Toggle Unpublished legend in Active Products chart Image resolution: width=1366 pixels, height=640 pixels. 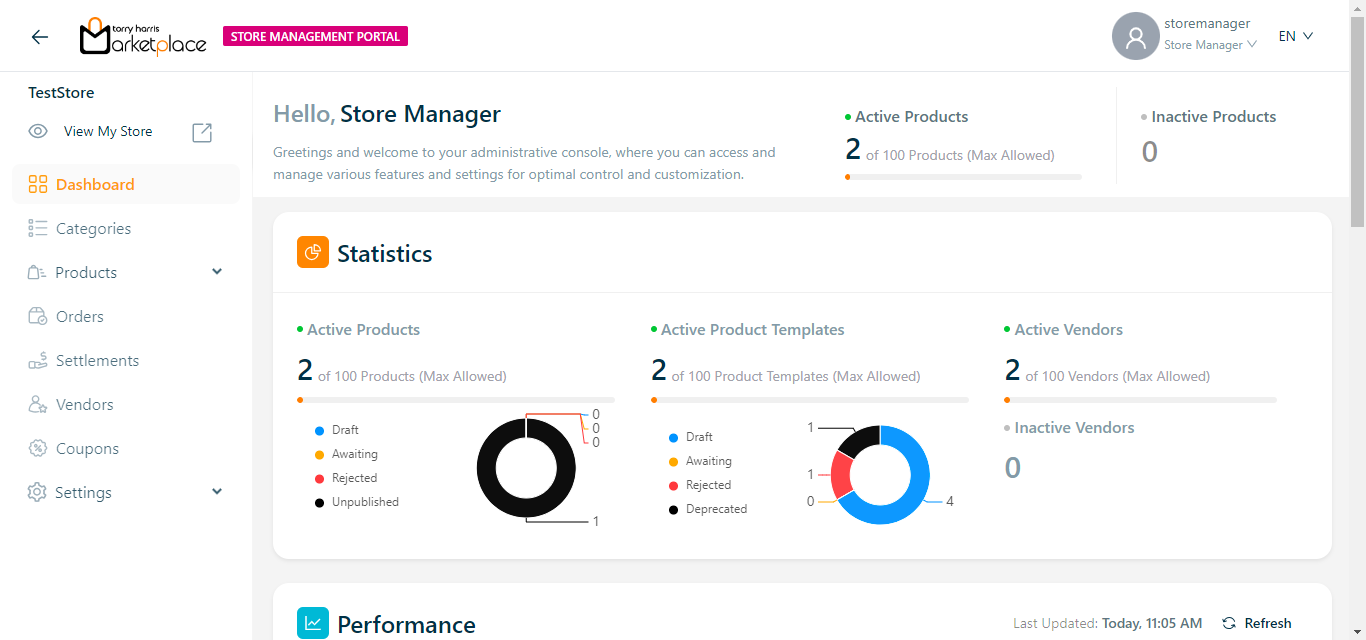pyautogui.click(x=364, y=502)
